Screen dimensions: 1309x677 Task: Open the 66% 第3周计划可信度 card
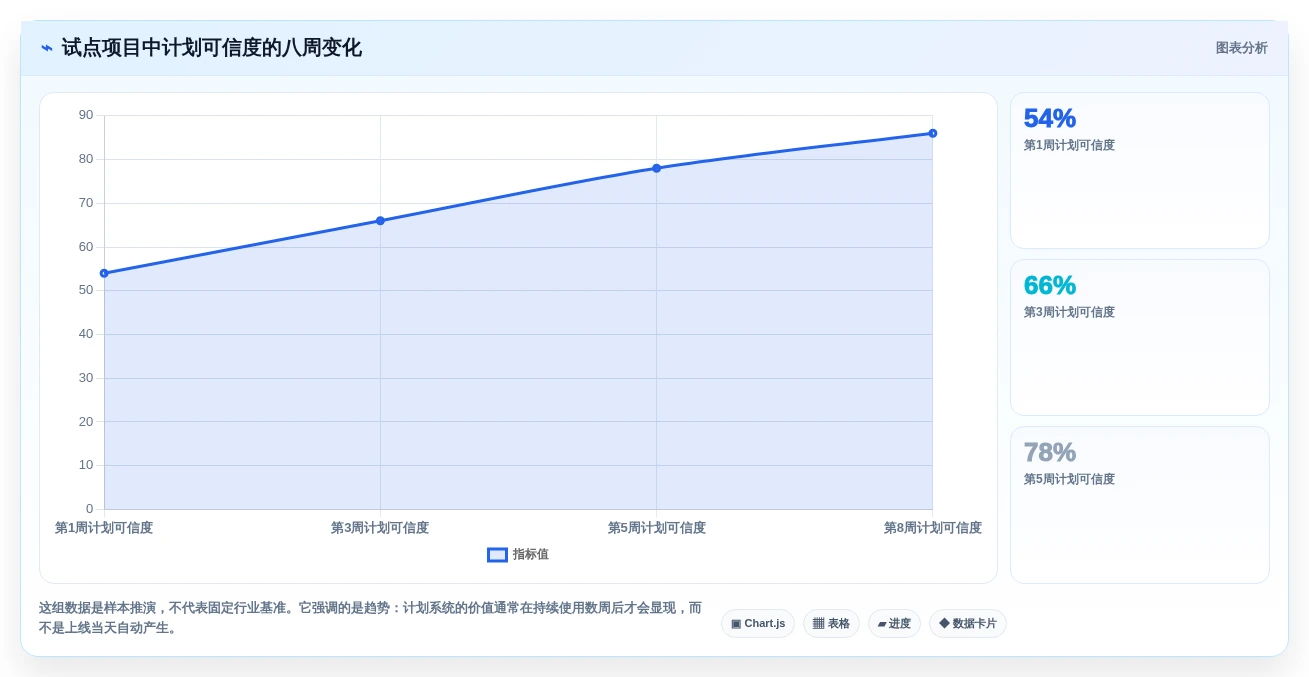1140,338
